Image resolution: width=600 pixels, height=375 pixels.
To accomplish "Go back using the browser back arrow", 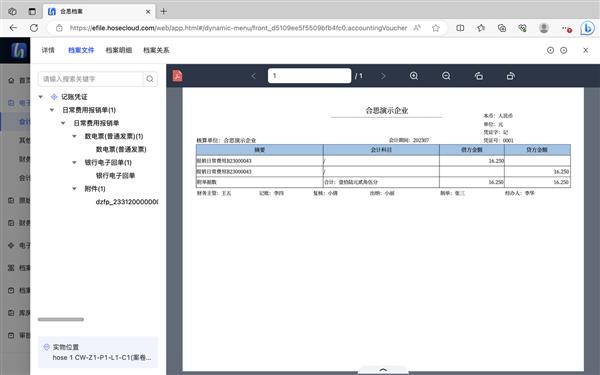I will point(13,28).
